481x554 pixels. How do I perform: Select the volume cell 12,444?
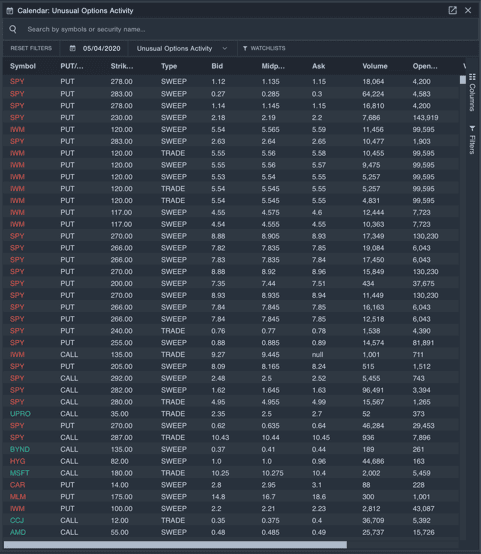373,212
